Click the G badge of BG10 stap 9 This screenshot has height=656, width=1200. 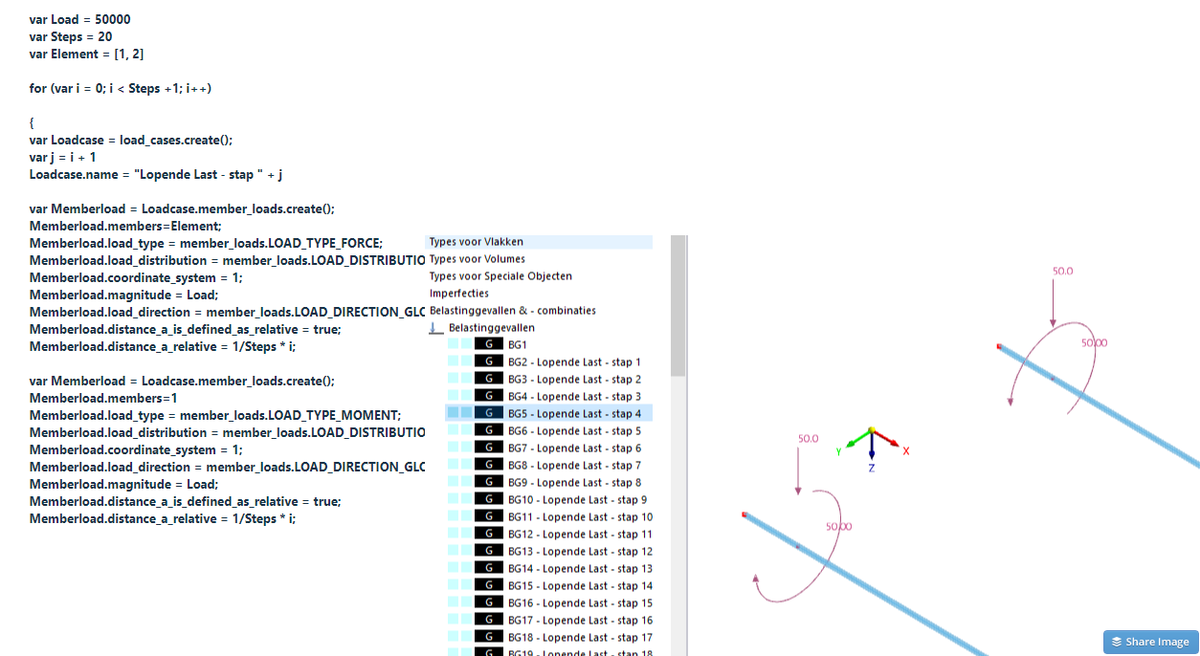click(488, 499)
